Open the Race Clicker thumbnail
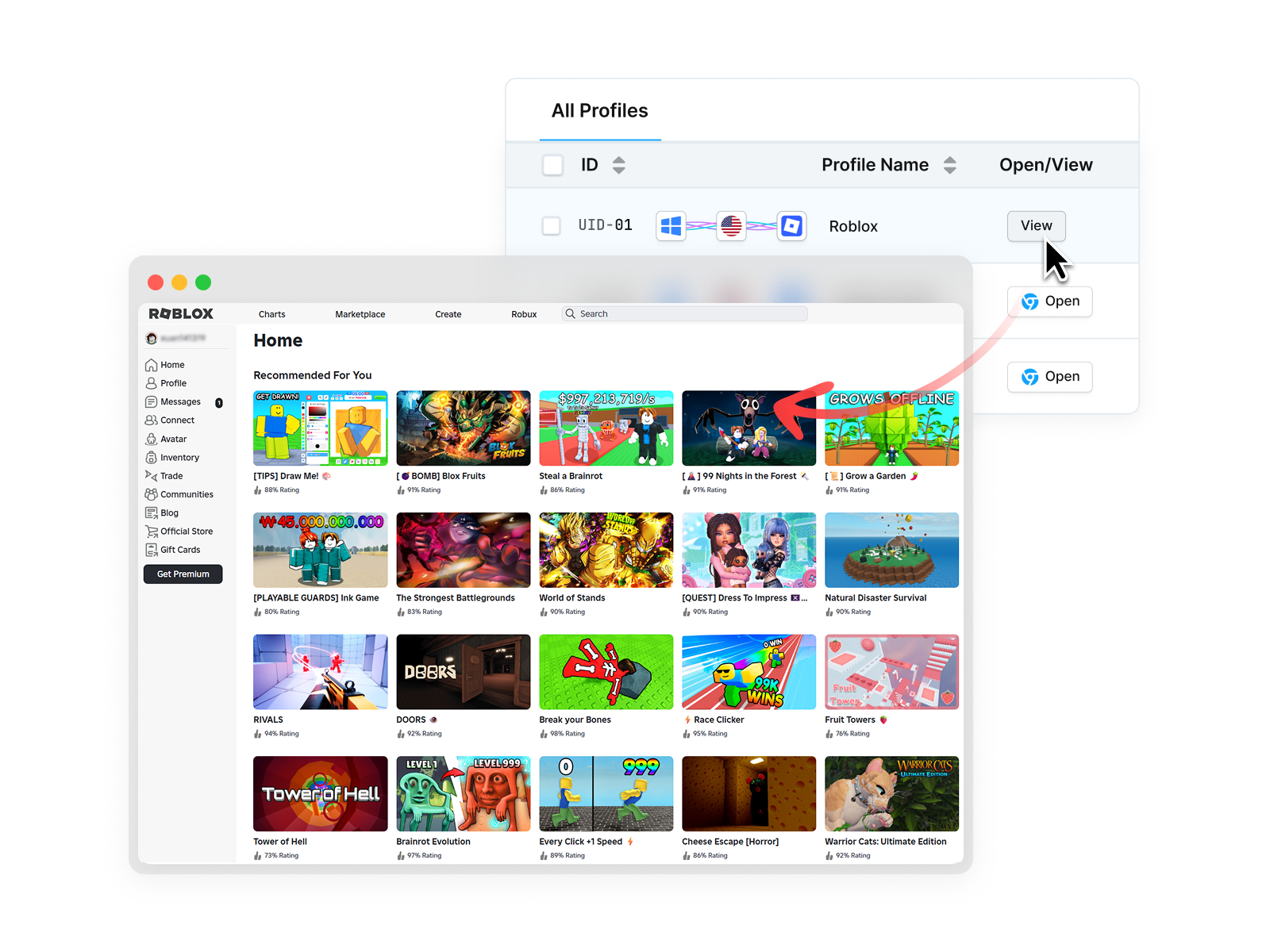 tap(749, 672)
